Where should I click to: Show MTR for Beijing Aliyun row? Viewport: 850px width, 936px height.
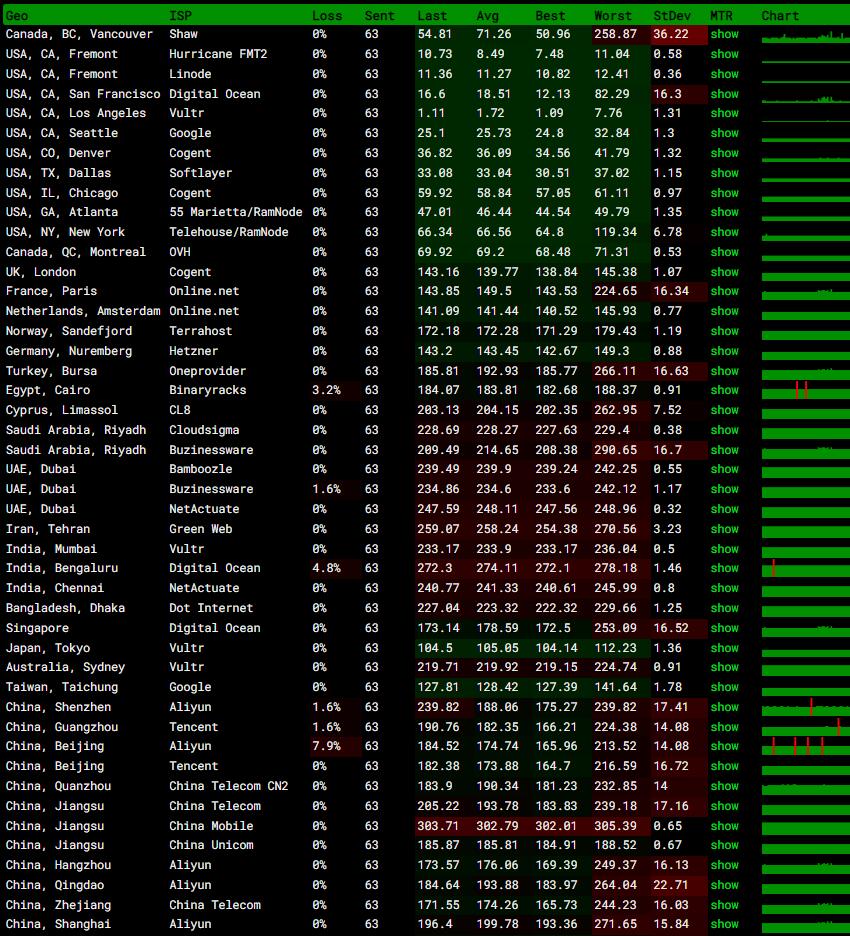(724, 746)
